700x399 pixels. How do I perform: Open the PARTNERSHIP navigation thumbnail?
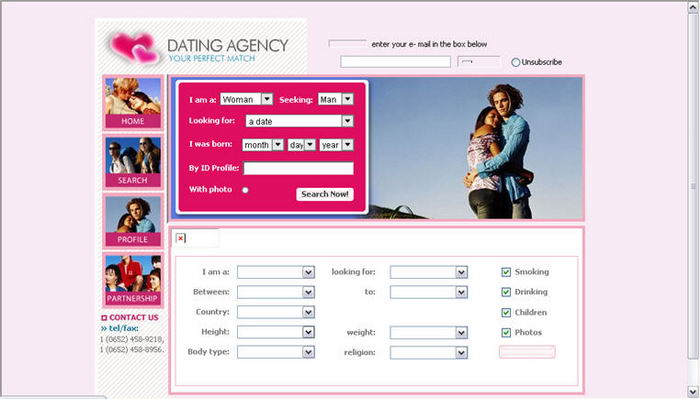point(133,280)
